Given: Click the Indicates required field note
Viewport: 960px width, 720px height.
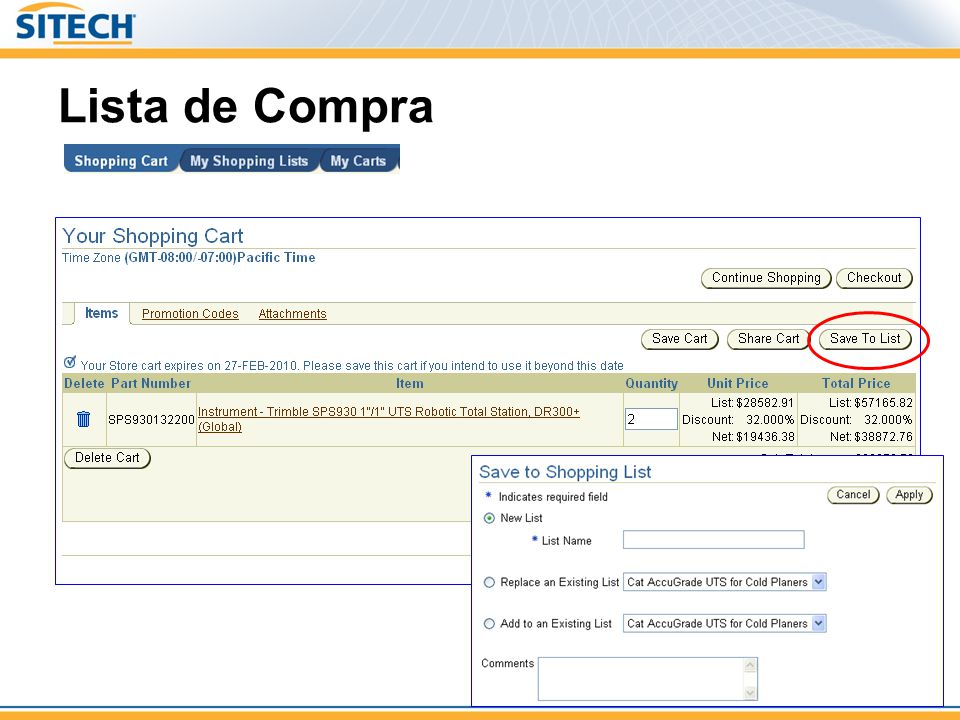Looking at the screenshot, I should point(553,497).
